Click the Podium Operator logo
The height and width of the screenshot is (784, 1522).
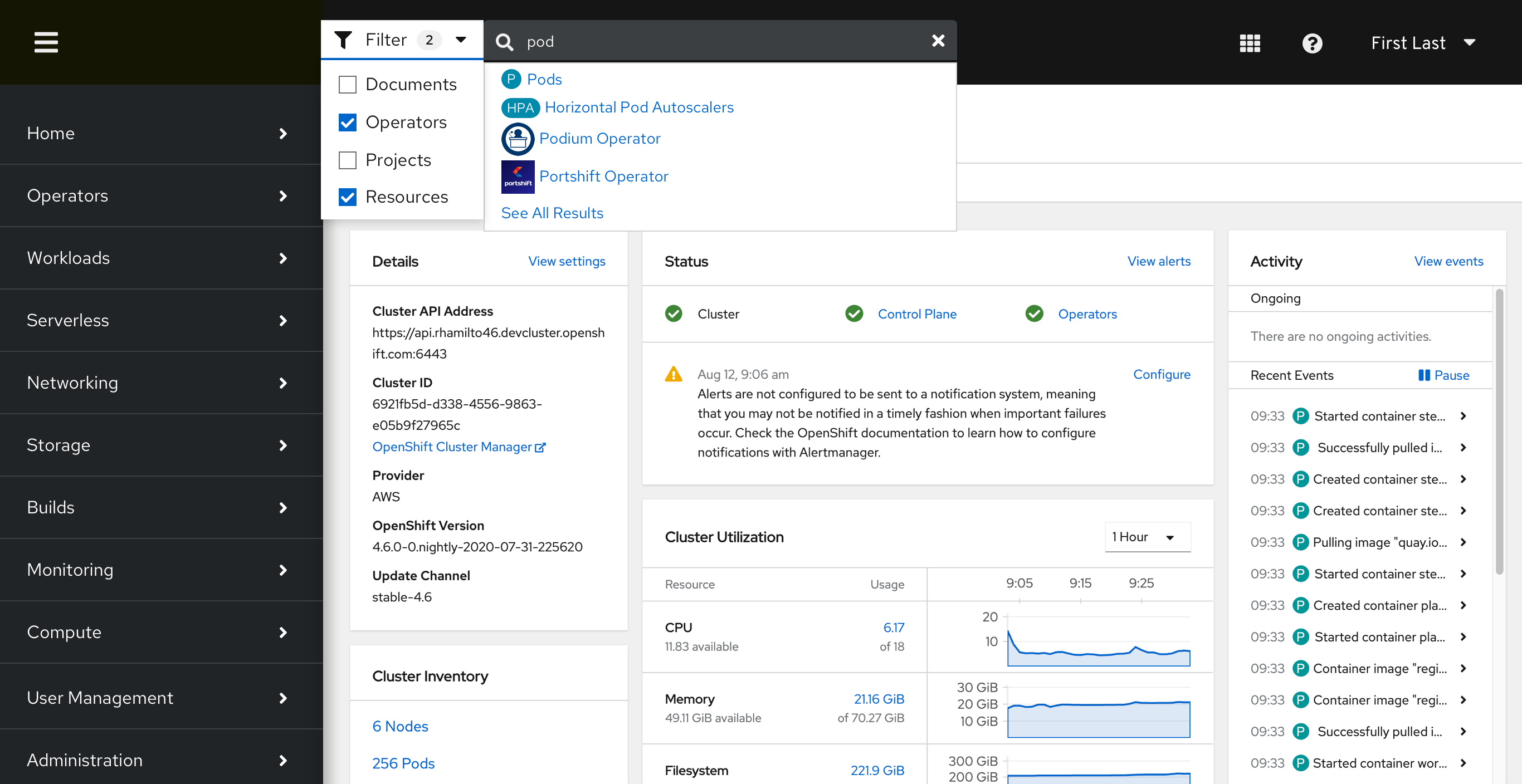coord(518,139)
